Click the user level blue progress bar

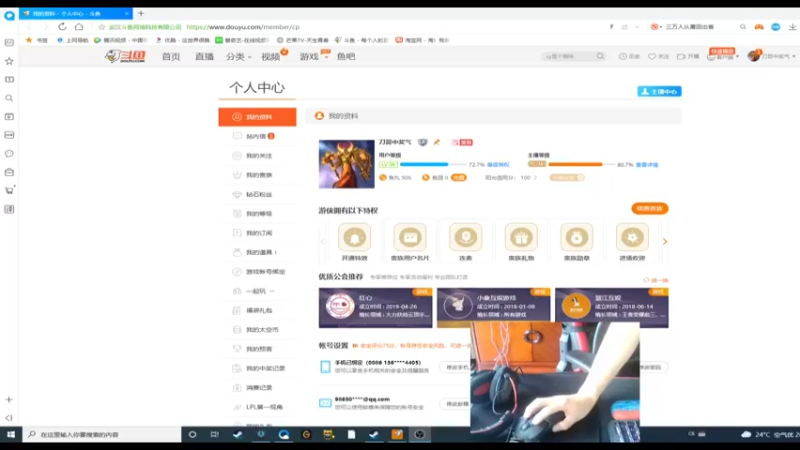coord(433,164)
